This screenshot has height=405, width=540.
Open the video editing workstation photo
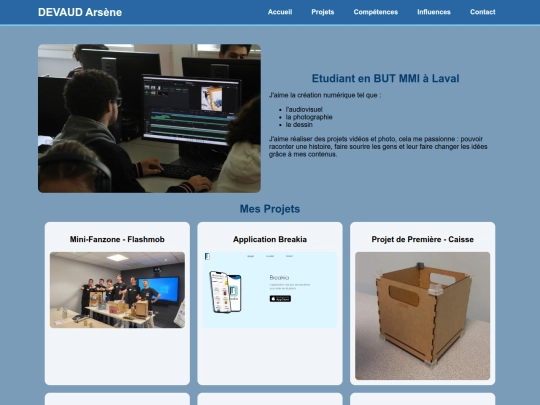(149, 118)
